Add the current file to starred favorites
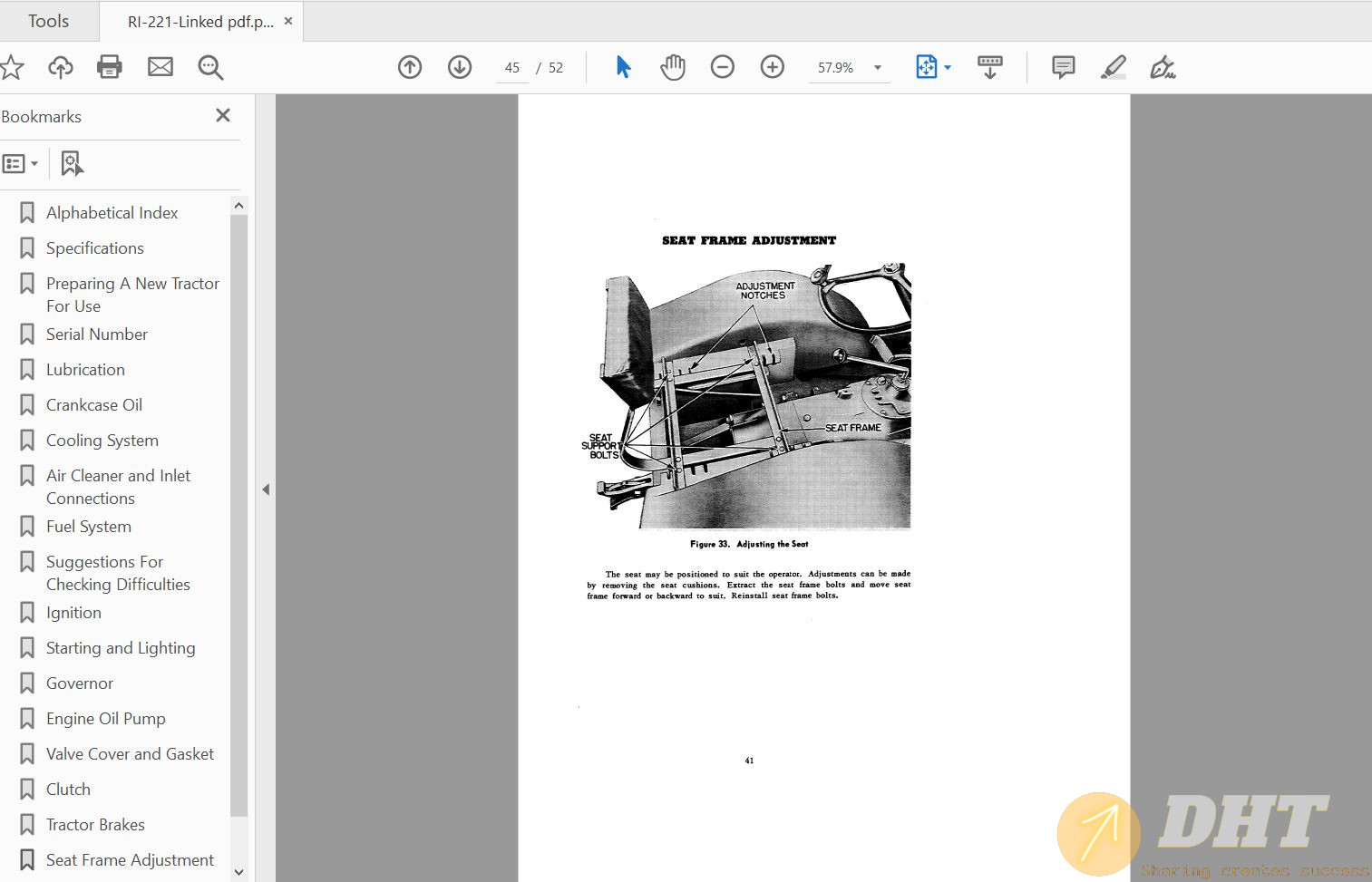Screen dimensions: 1372x882 pos(11,67)
